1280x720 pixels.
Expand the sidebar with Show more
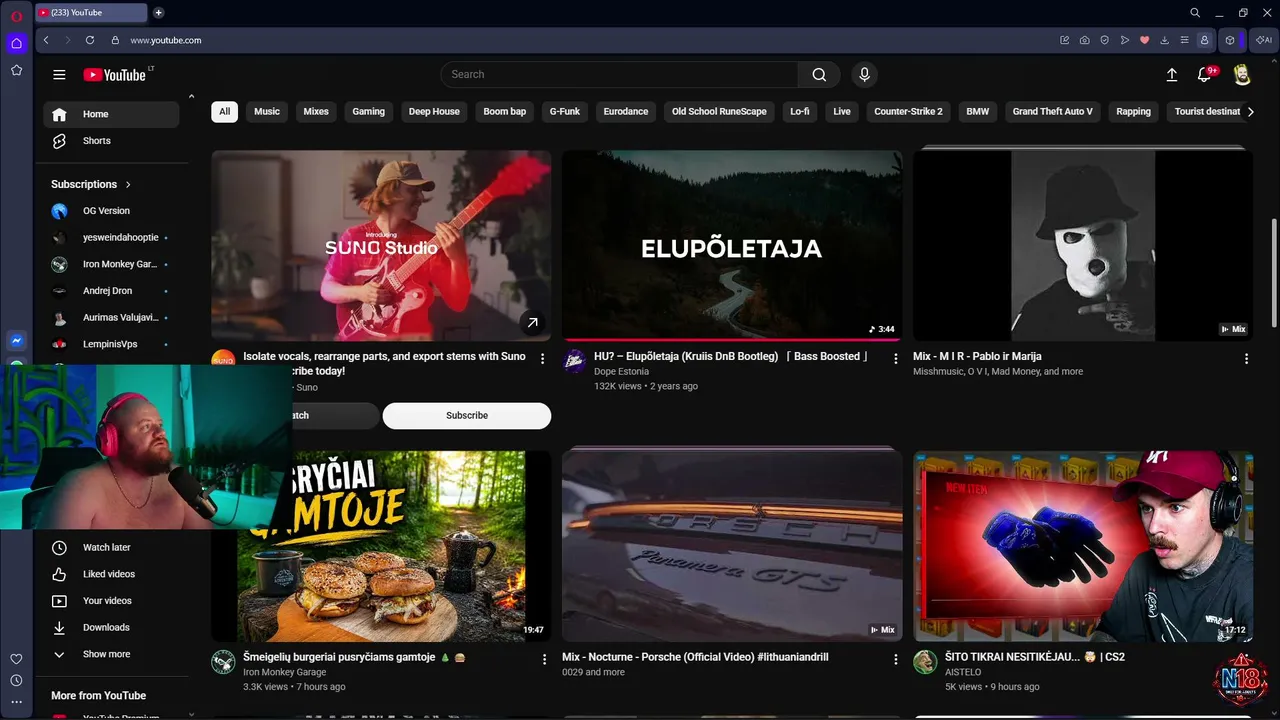106,654
